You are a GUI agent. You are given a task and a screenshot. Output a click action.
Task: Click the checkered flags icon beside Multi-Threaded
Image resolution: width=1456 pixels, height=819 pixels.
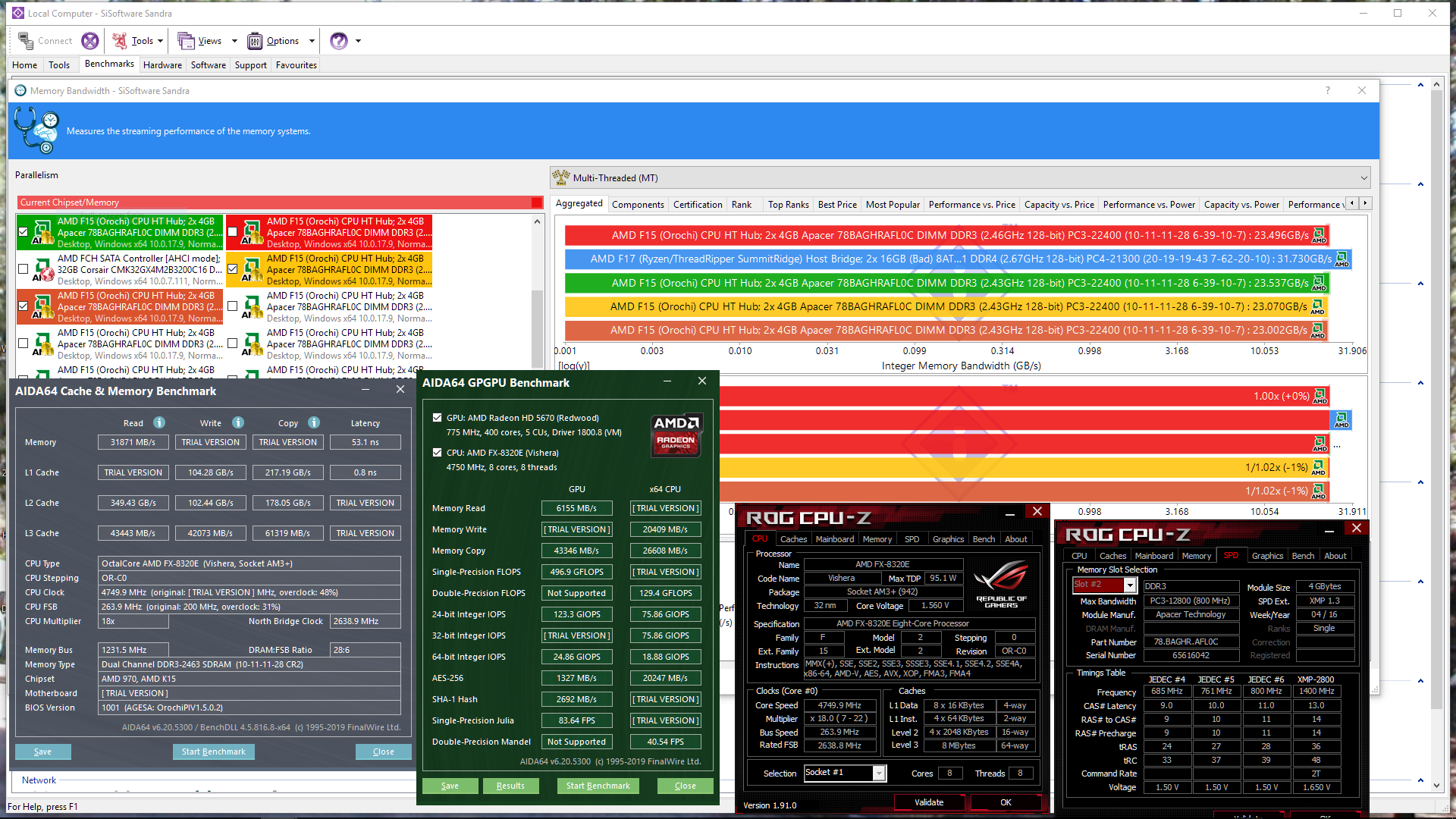click(x=561, y=177)
